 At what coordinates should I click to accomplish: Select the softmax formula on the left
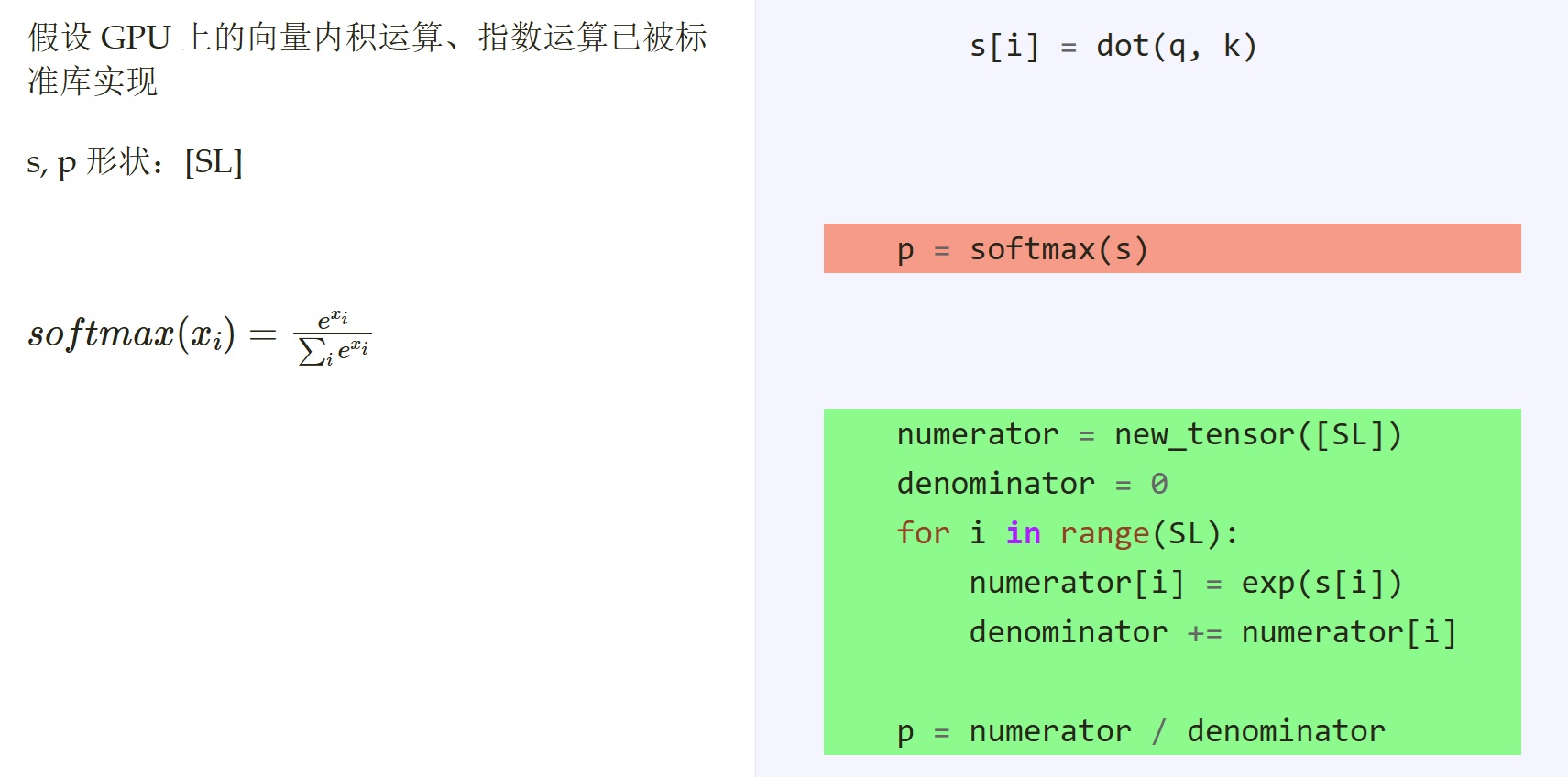pyautogui.click(x=200, y=335)
